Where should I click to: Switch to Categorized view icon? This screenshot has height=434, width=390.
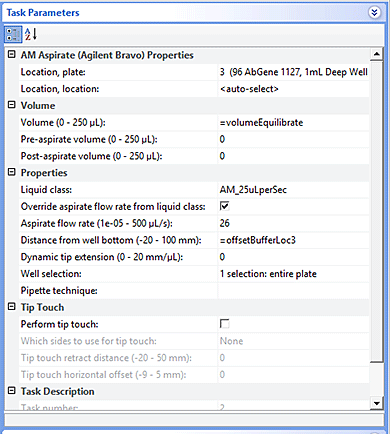[13, 34]
